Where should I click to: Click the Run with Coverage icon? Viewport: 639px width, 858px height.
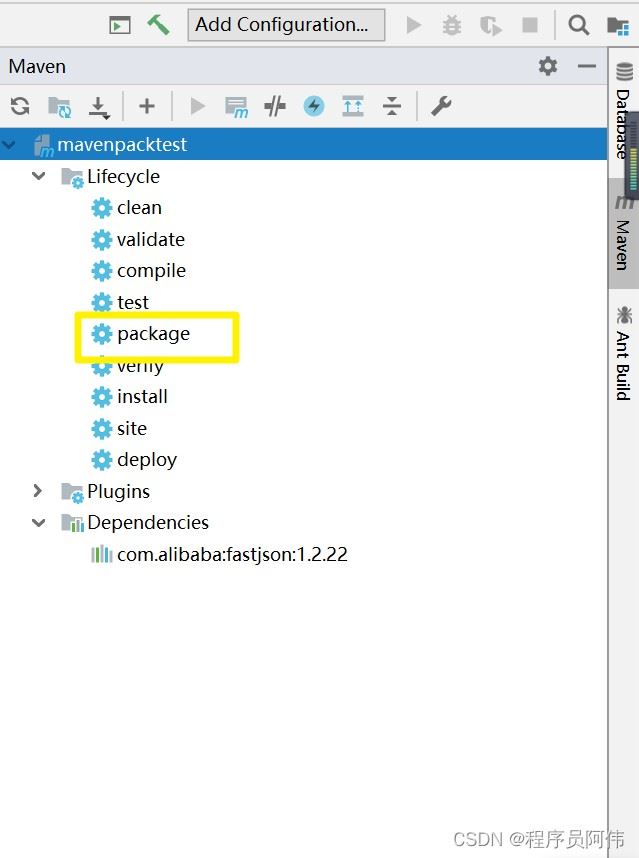(491, 26)
